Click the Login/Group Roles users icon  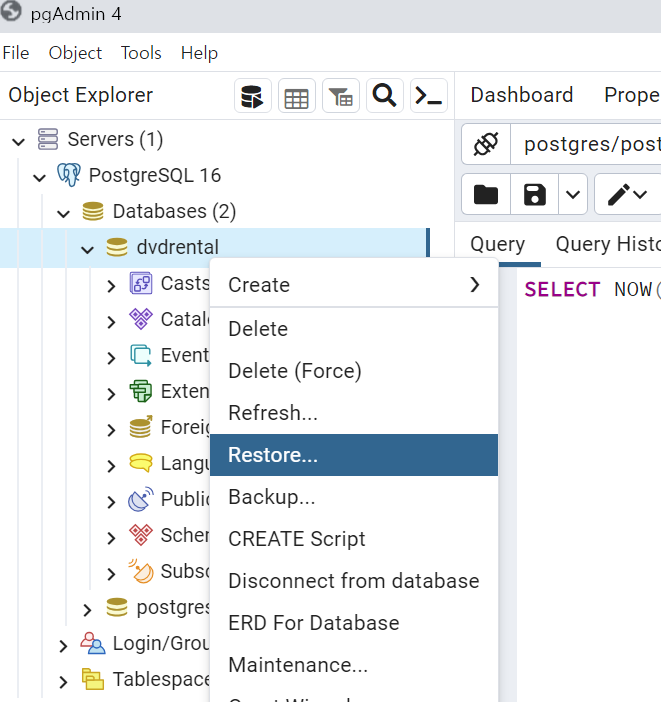point(93,643)
